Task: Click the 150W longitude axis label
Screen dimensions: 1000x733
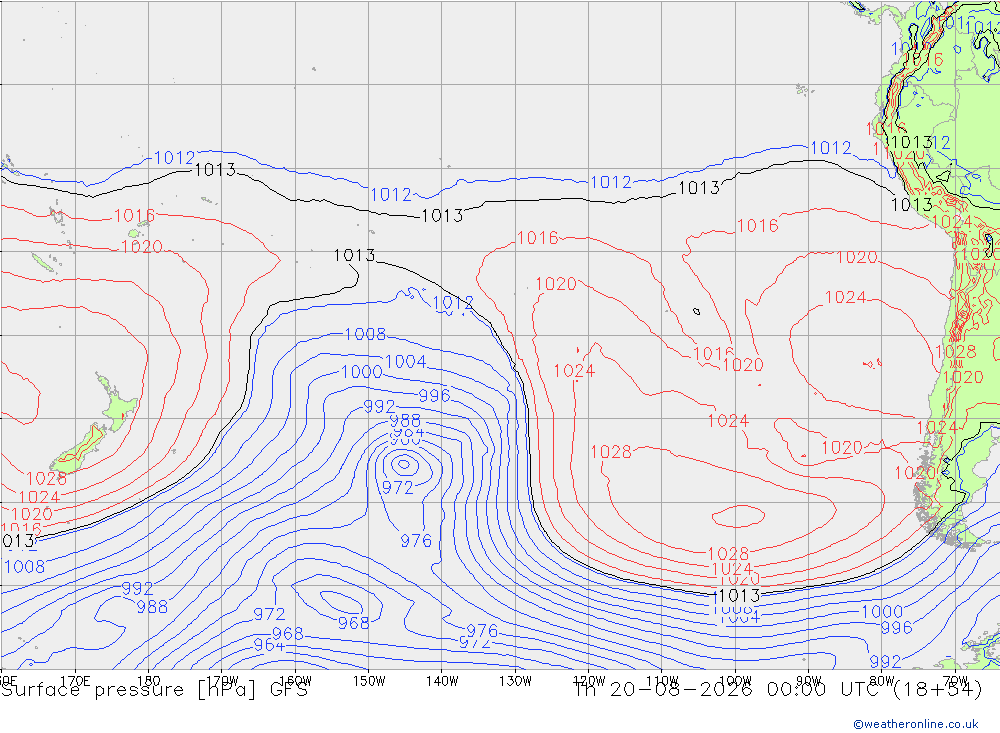Action: (369, 681)
